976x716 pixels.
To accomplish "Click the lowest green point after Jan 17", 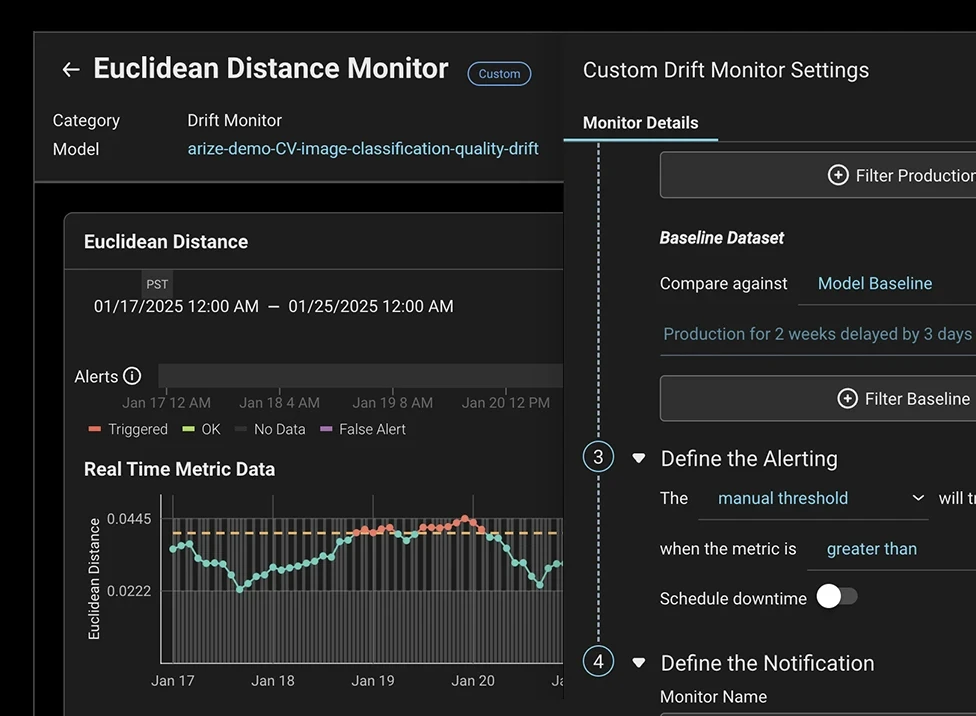I will pyautogui.click(x=240, y=589).
